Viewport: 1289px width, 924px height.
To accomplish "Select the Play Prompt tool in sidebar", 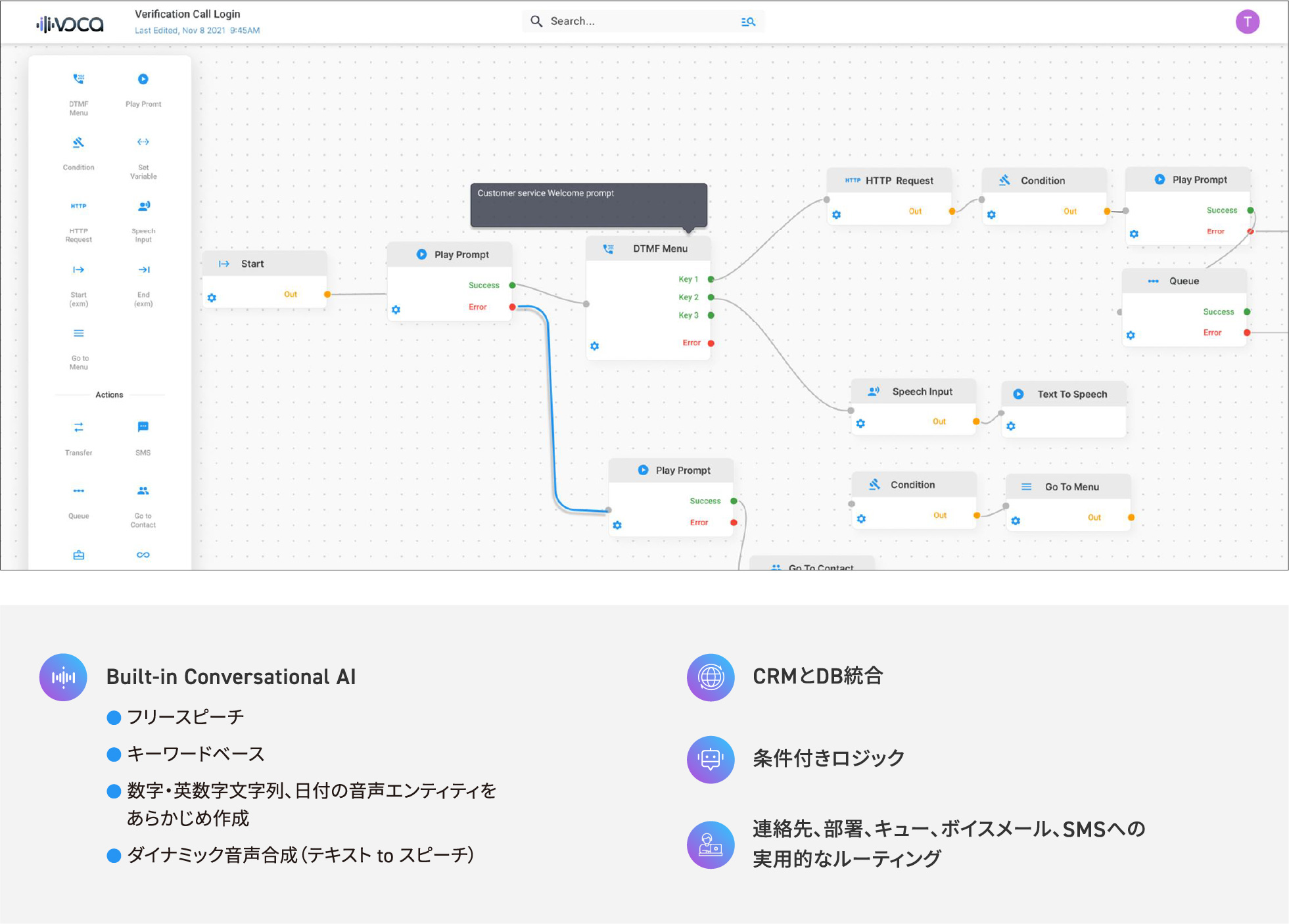I will click(x=143, y=89).
